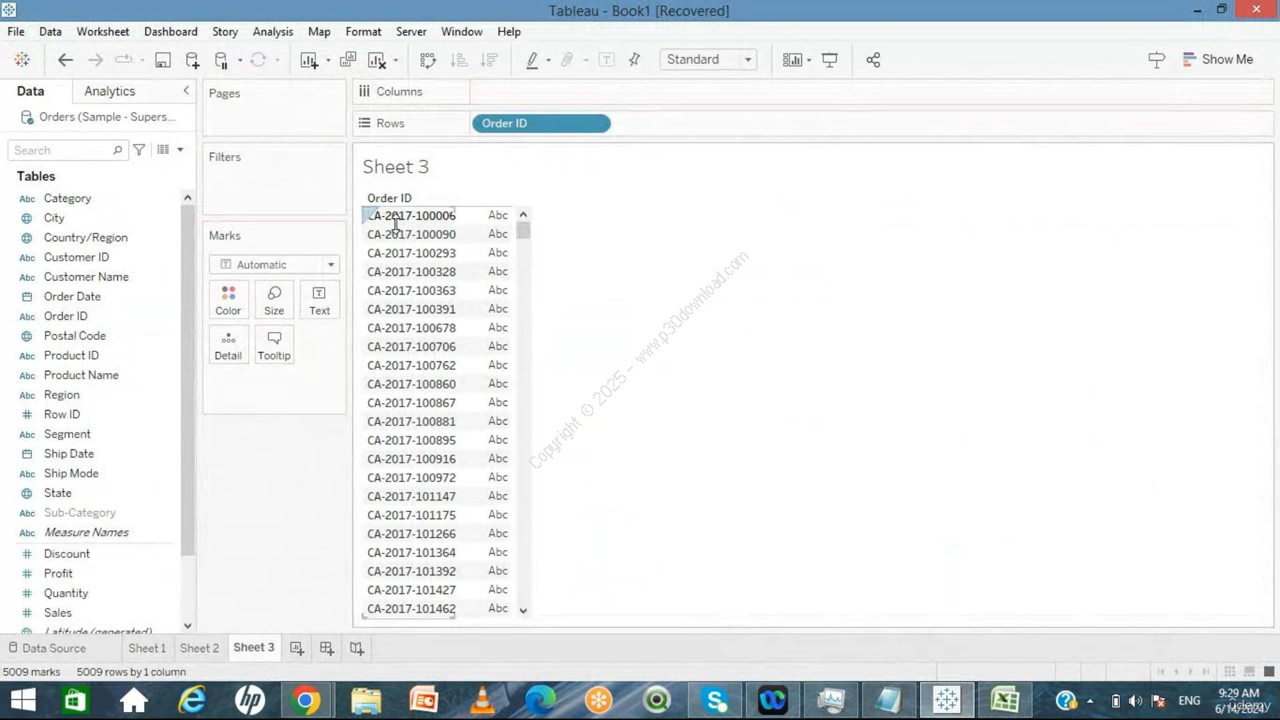Click the Sort ascending icon
This screenshot has width=1280, height=720.
point(459,60)
